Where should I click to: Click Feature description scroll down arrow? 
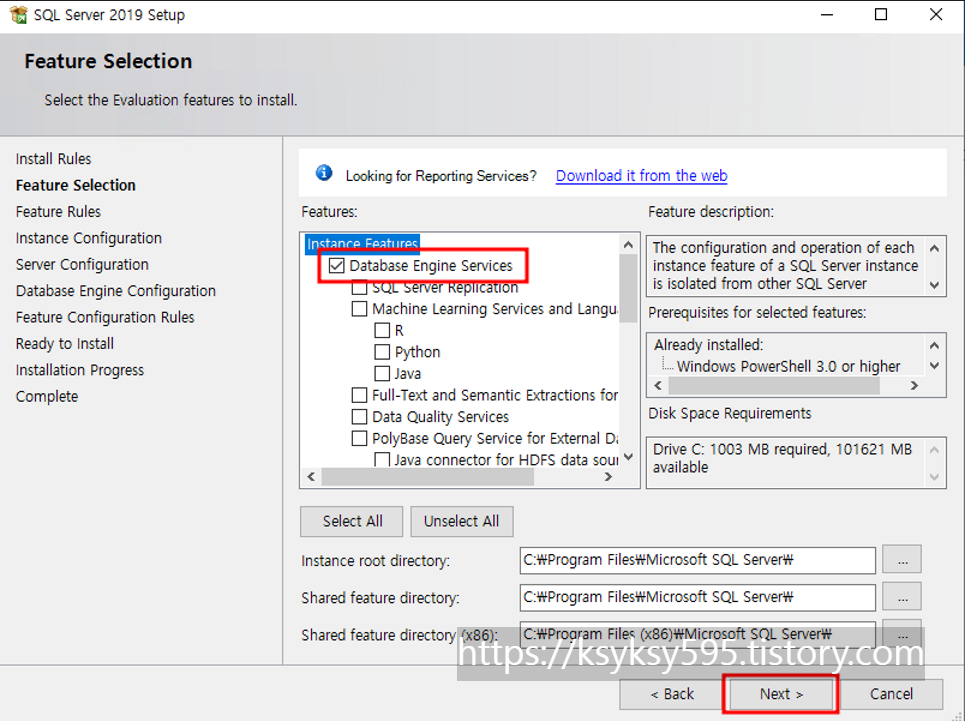click(x=934, y=285)
